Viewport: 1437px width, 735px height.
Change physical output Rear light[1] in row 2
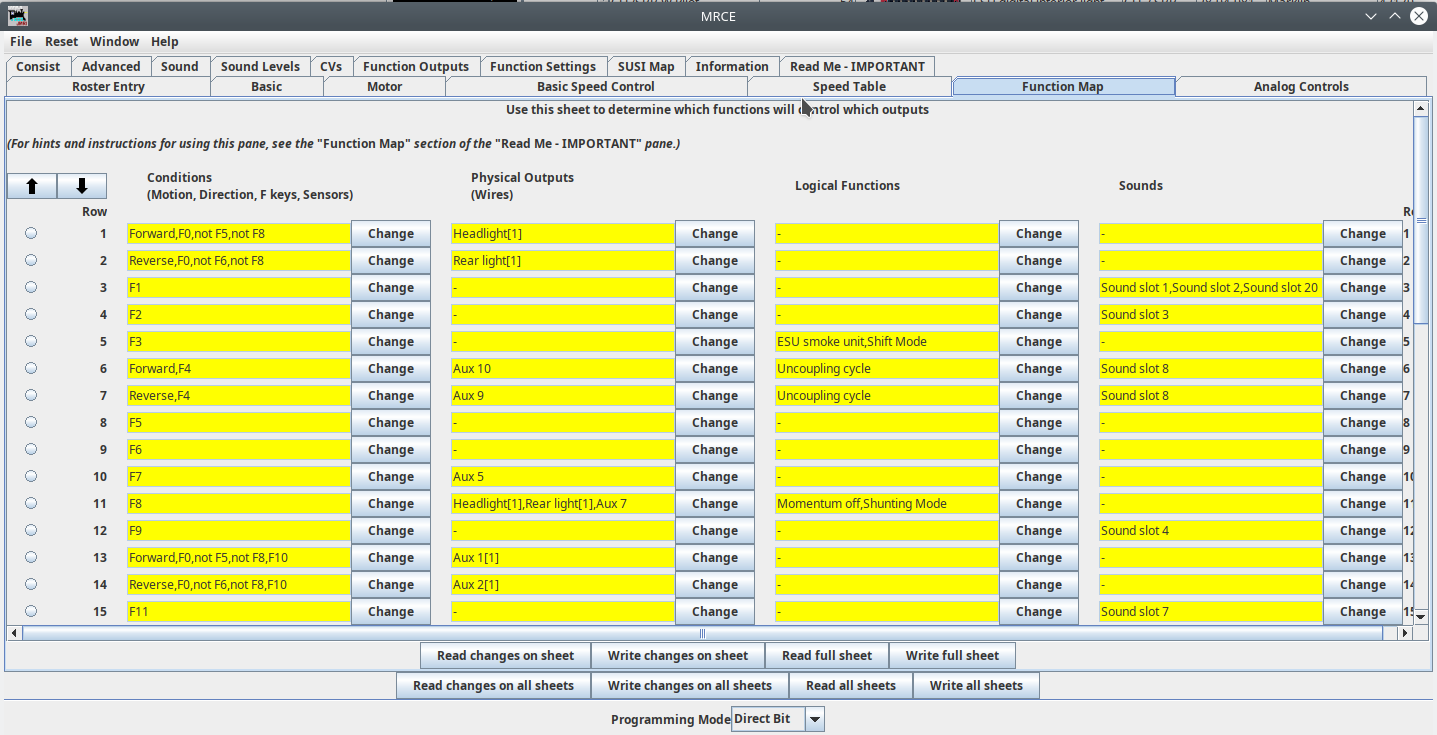tap(715, 261)
